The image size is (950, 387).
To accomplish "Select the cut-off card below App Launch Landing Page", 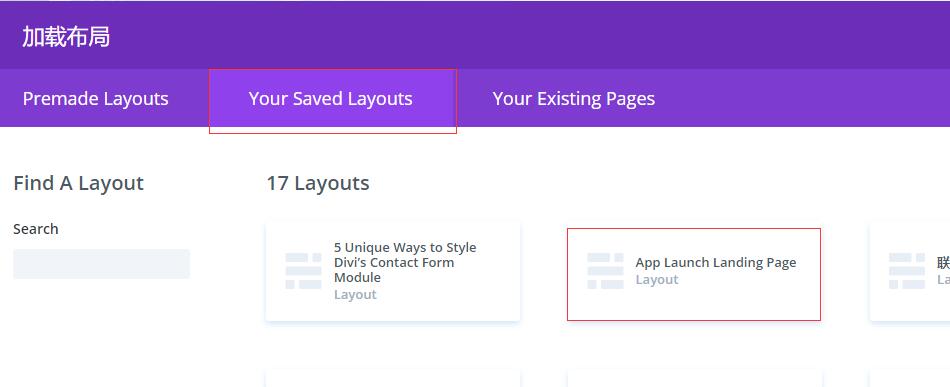I will [695, 379].
